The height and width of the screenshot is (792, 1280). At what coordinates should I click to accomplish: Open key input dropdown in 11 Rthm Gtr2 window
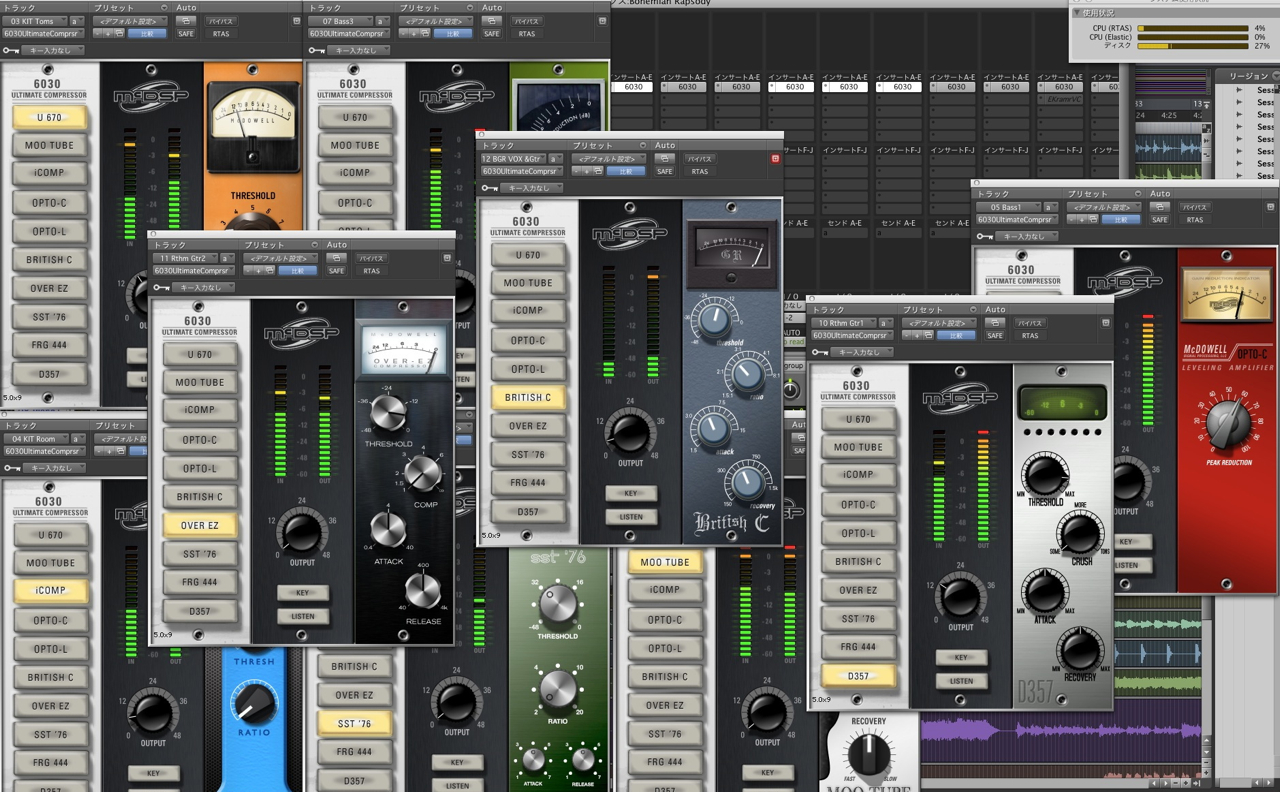(x=204, y=288)
